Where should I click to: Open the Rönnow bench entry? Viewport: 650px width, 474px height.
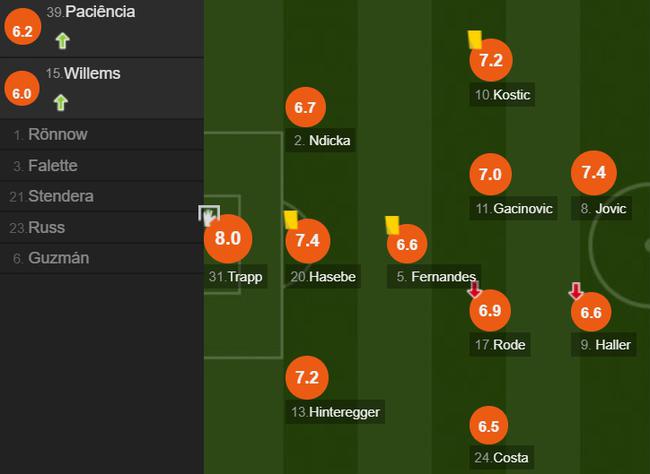click(x=102, y=135)
